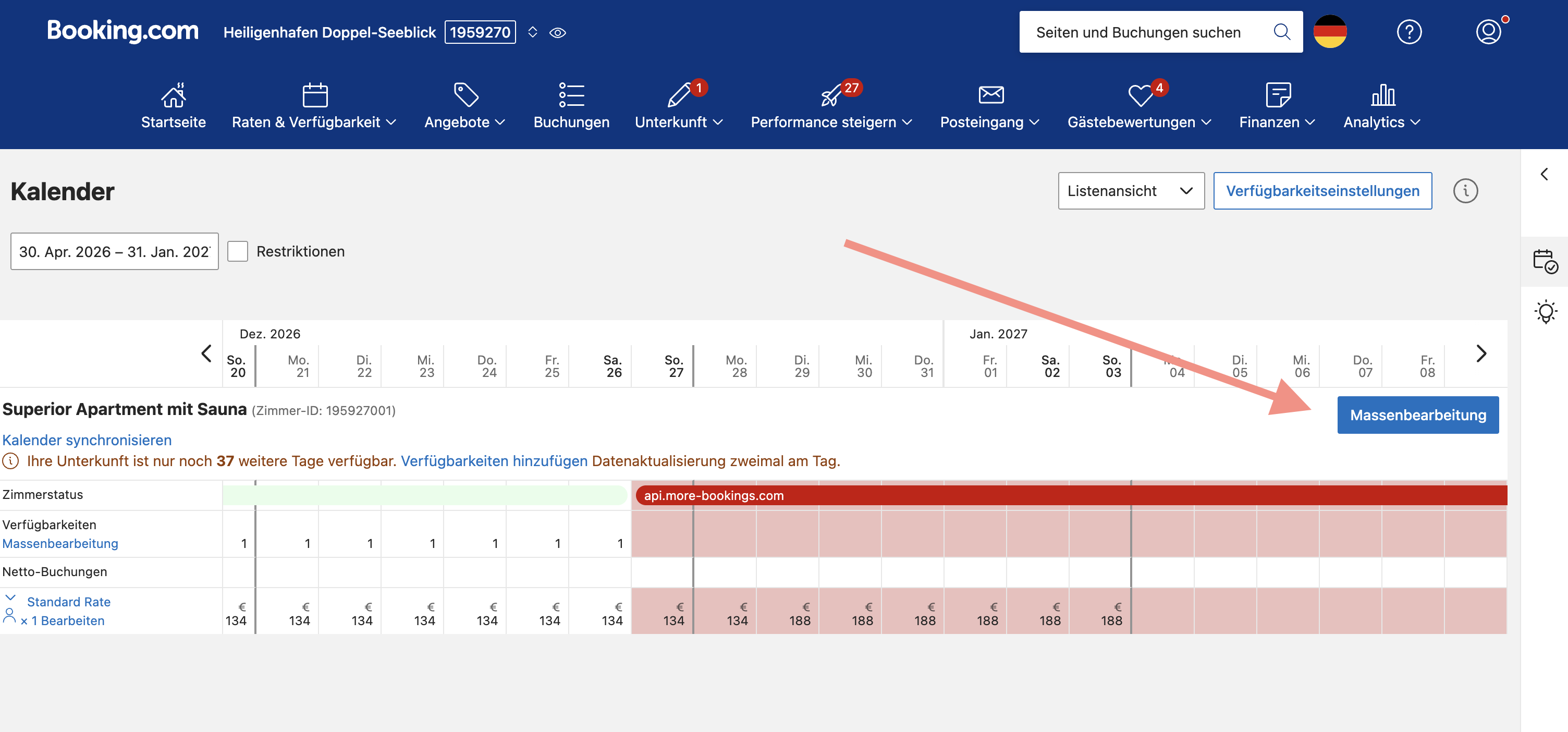This screenshot has height=732, width=1568.
Task: Open the Posteingang envelope icon
Action: click(990, 94)
